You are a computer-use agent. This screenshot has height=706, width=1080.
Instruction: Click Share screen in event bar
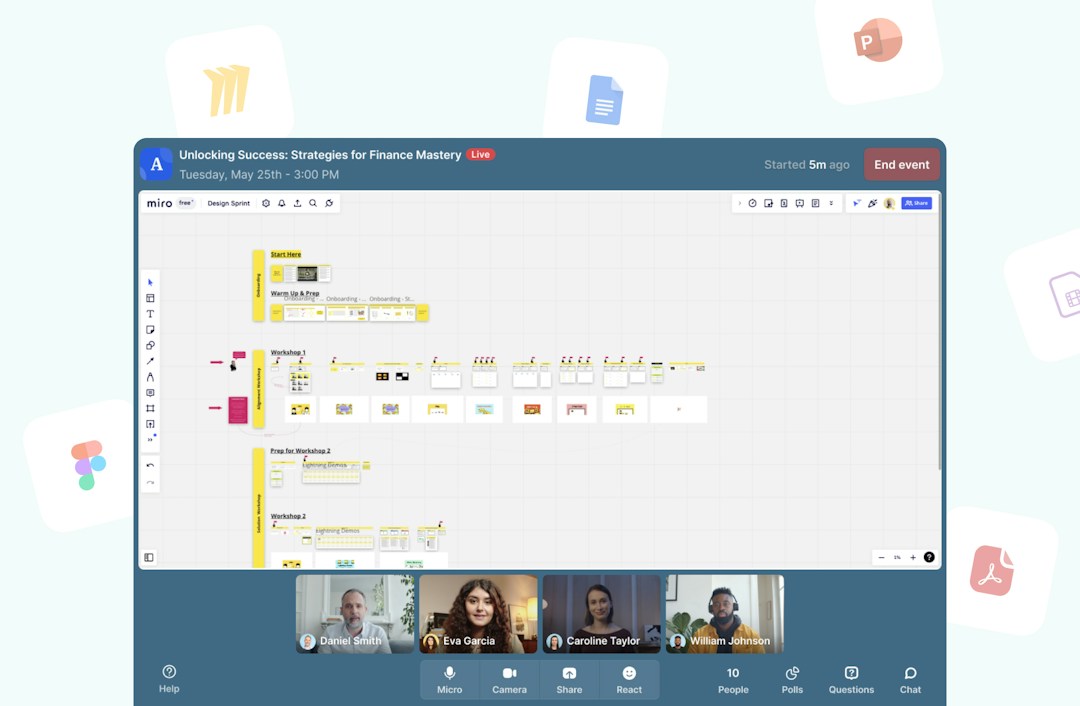569,680
